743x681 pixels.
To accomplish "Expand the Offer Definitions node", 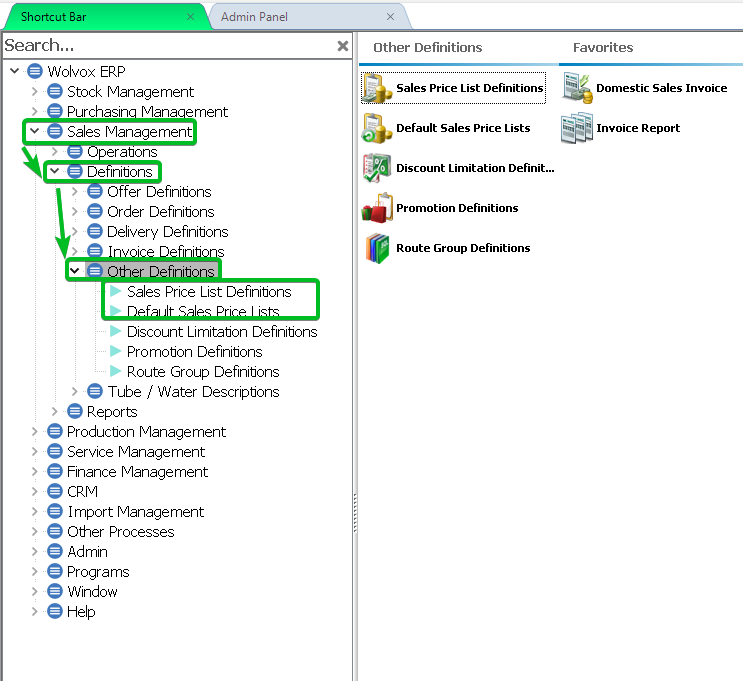I will (x=74, y=191).
